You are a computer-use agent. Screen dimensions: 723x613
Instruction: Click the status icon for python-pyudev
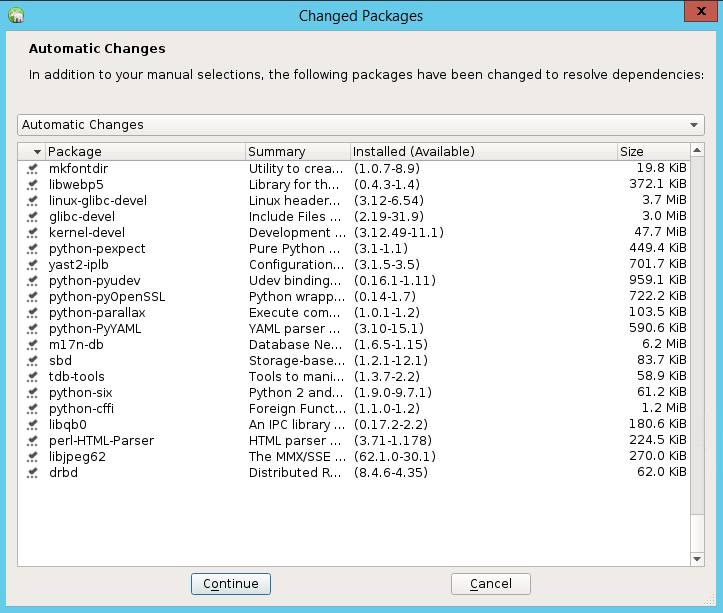click(32, 281)
